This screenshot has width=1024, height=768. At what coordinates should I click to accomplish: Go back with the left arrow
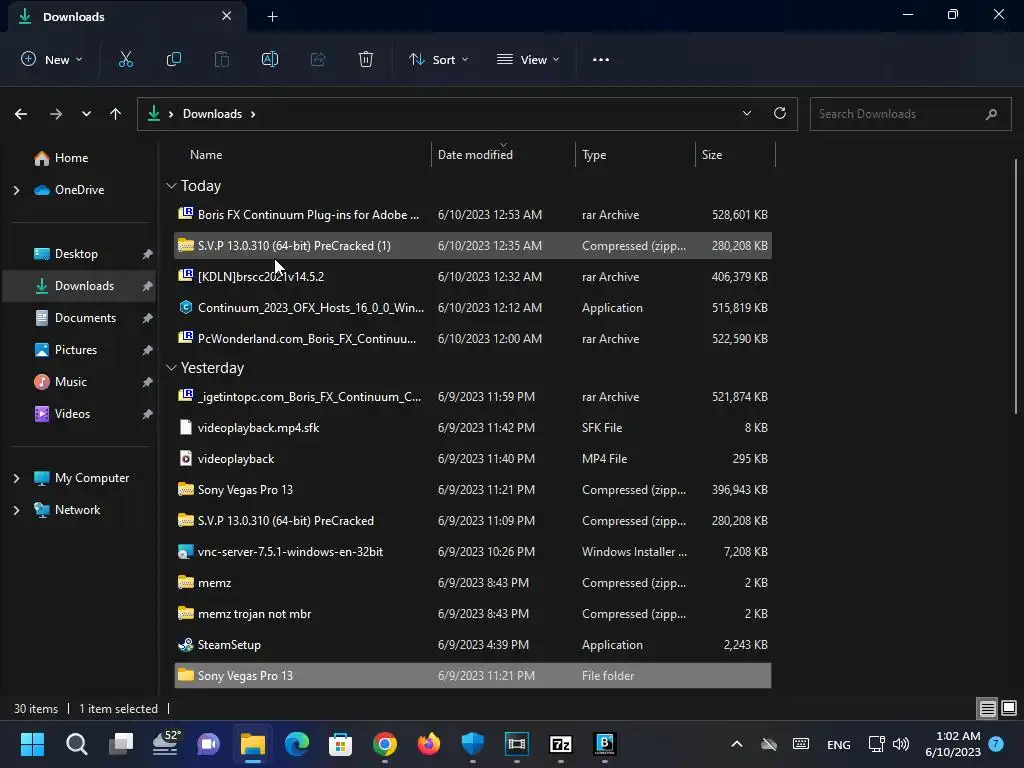[x=21, y=114]
